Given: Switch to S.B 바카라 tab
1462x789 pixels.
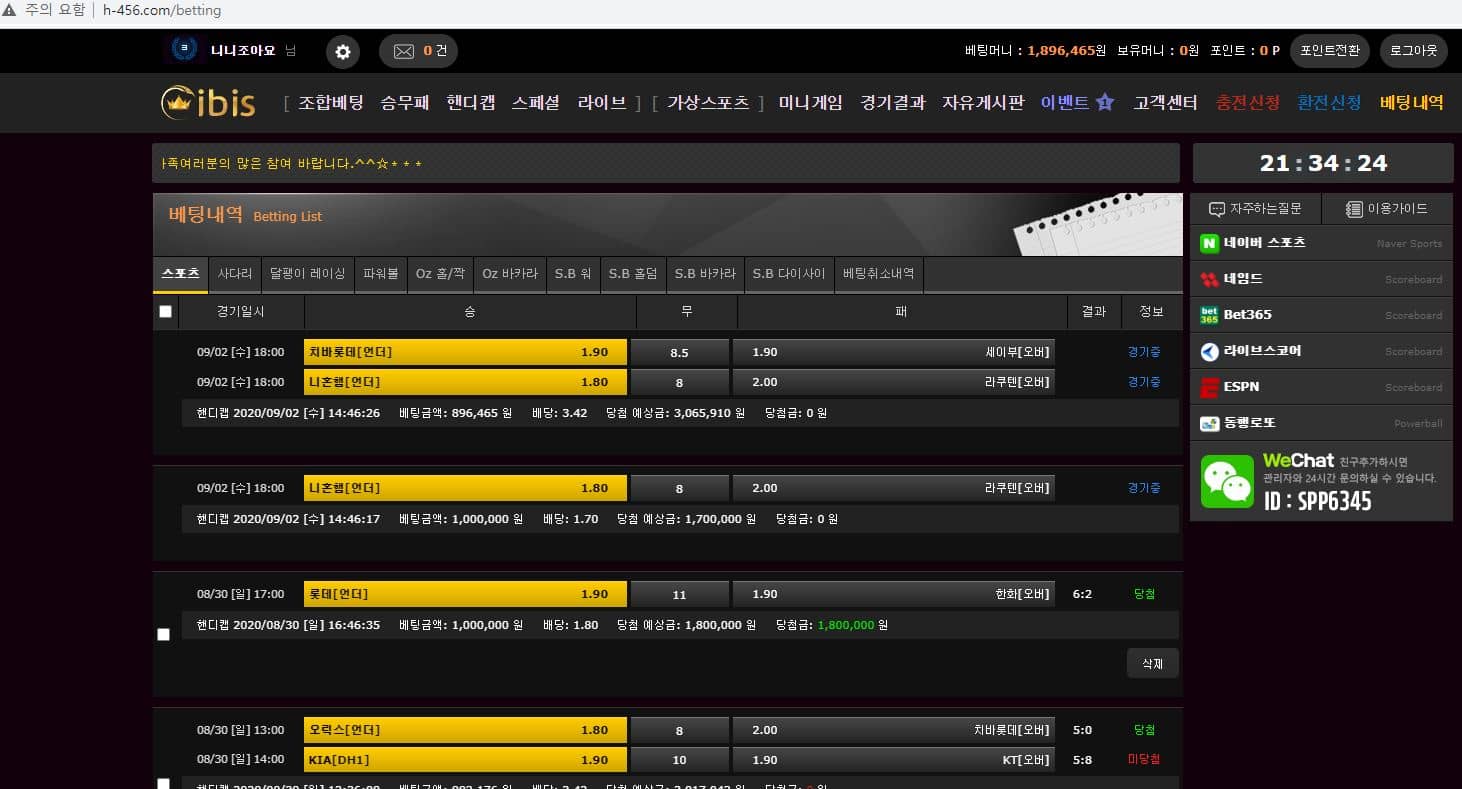Looking at the screenshot, I should click(705, 274).
